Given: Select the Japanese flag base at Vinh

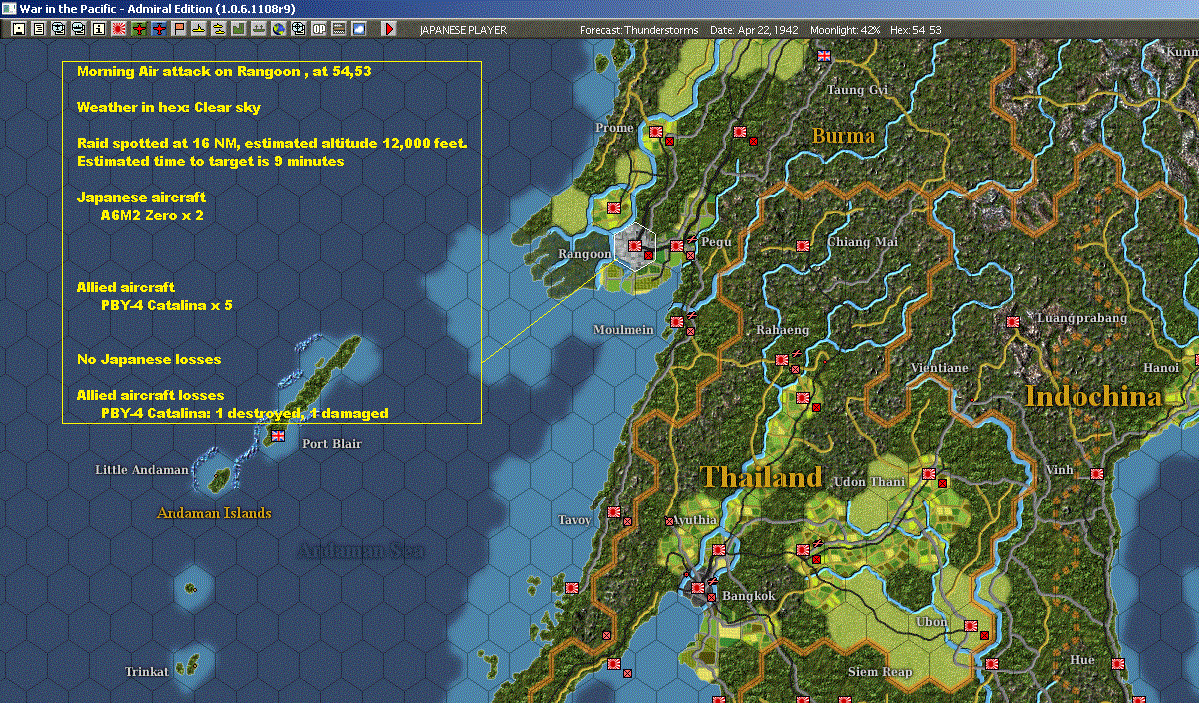Looking at the screenshot, I should pos(1097,474).
